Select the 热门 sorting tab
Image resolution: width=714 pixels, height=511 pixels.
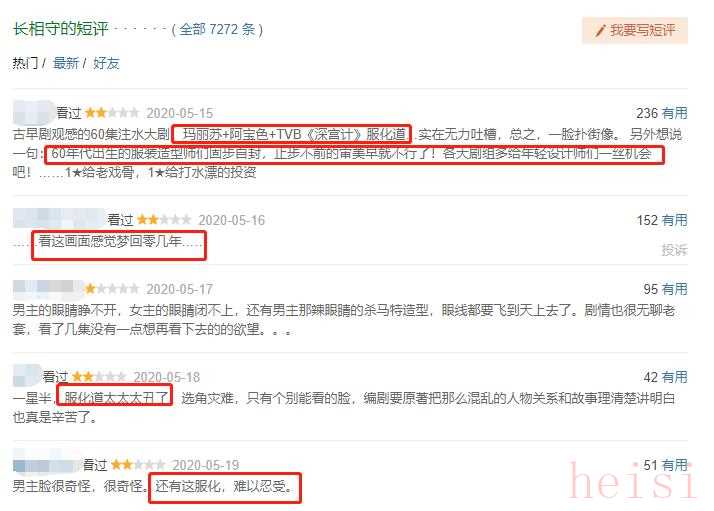[x=26, y=63]
